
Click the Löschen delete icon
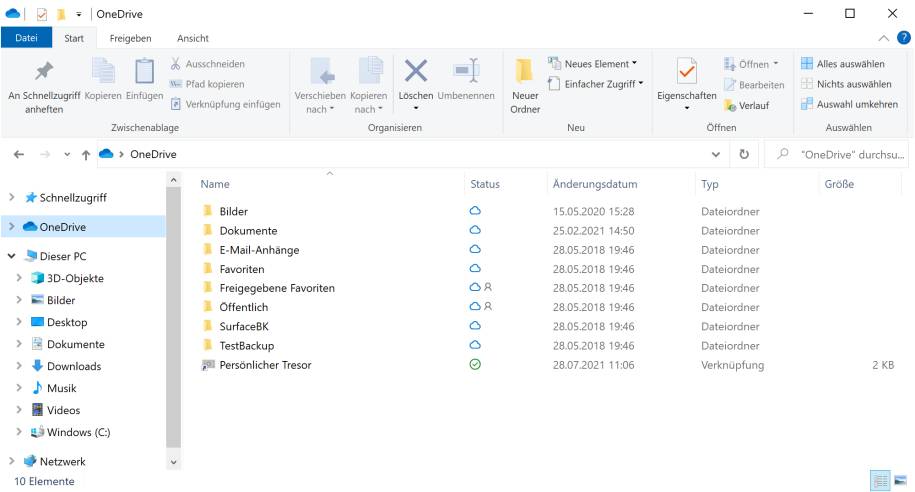click(x=415, y=72)
